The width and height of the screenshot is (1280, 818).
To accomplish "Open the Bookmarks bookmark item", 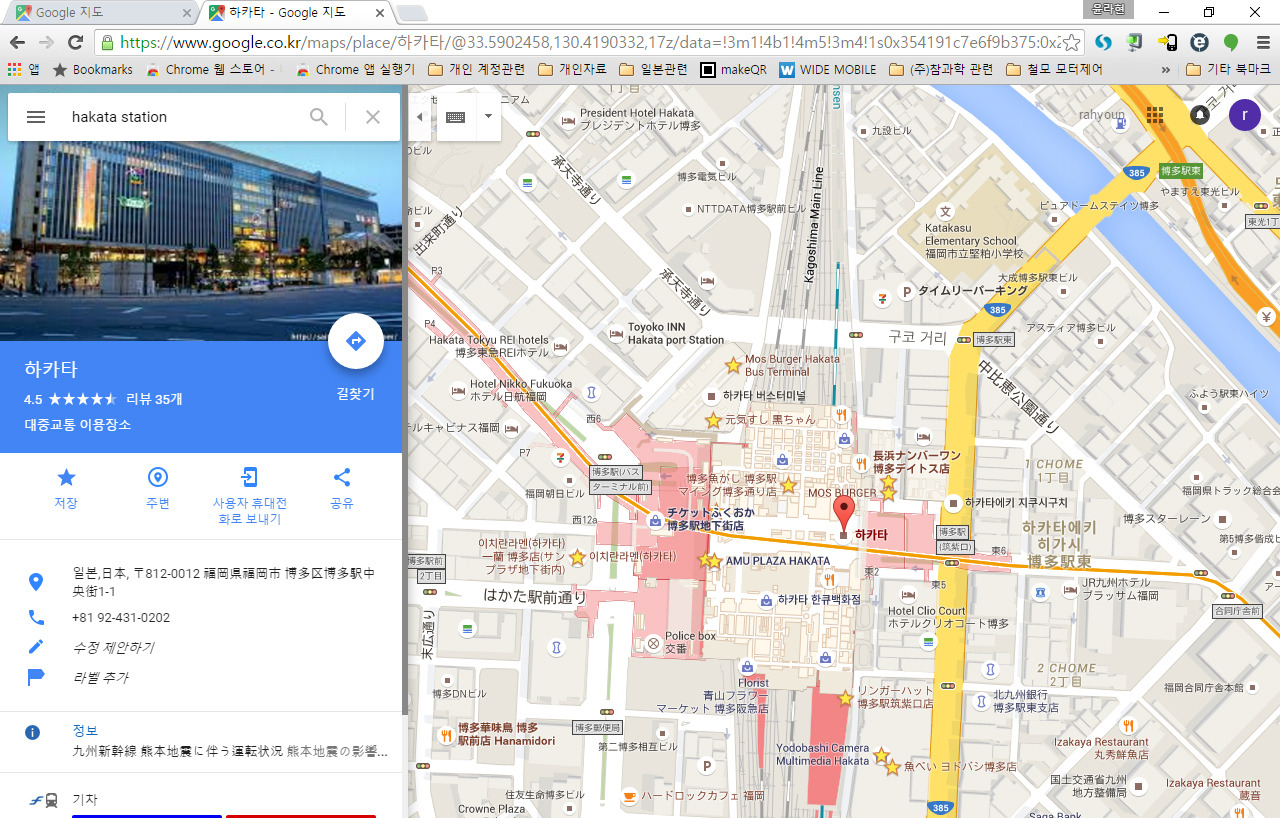I will [x=92, y=70].
